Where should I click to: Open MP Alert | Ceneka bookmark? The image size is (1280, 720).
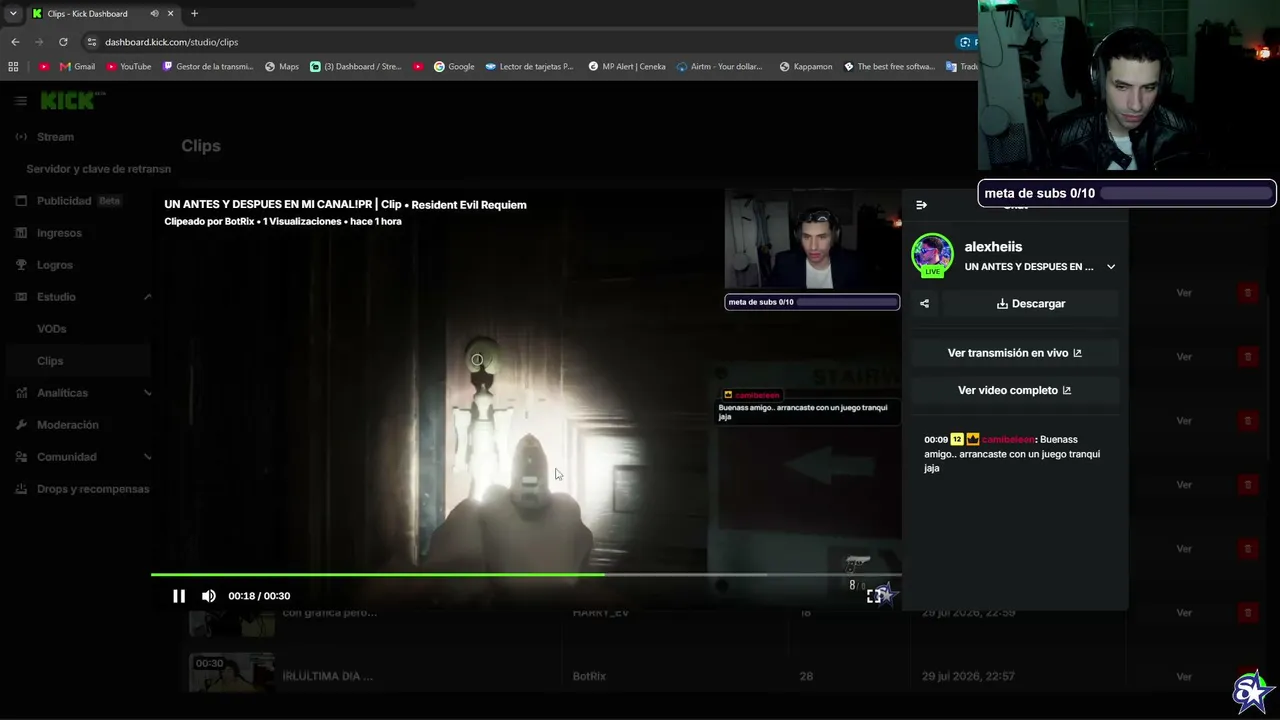[x=627, y=67]
